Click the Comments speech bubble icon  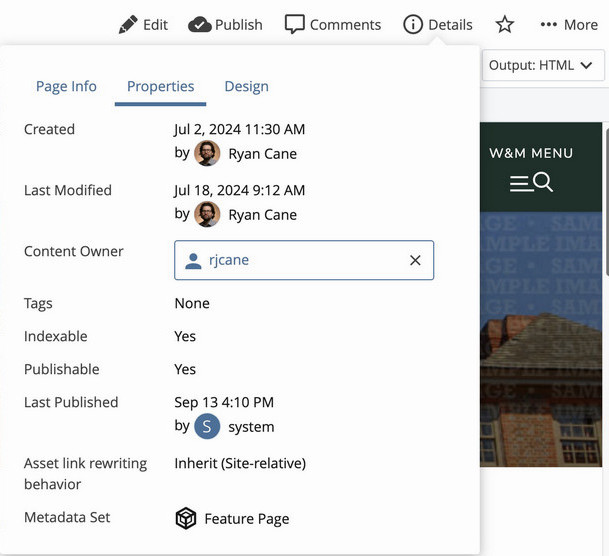pos(294,25)
